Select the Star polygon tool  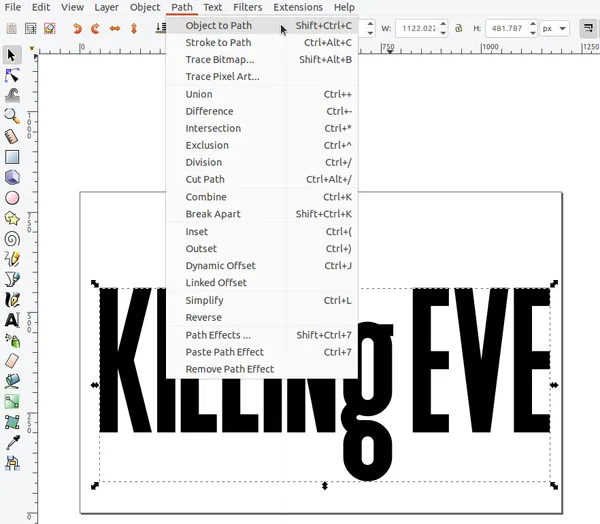click(x=12, y=219)
